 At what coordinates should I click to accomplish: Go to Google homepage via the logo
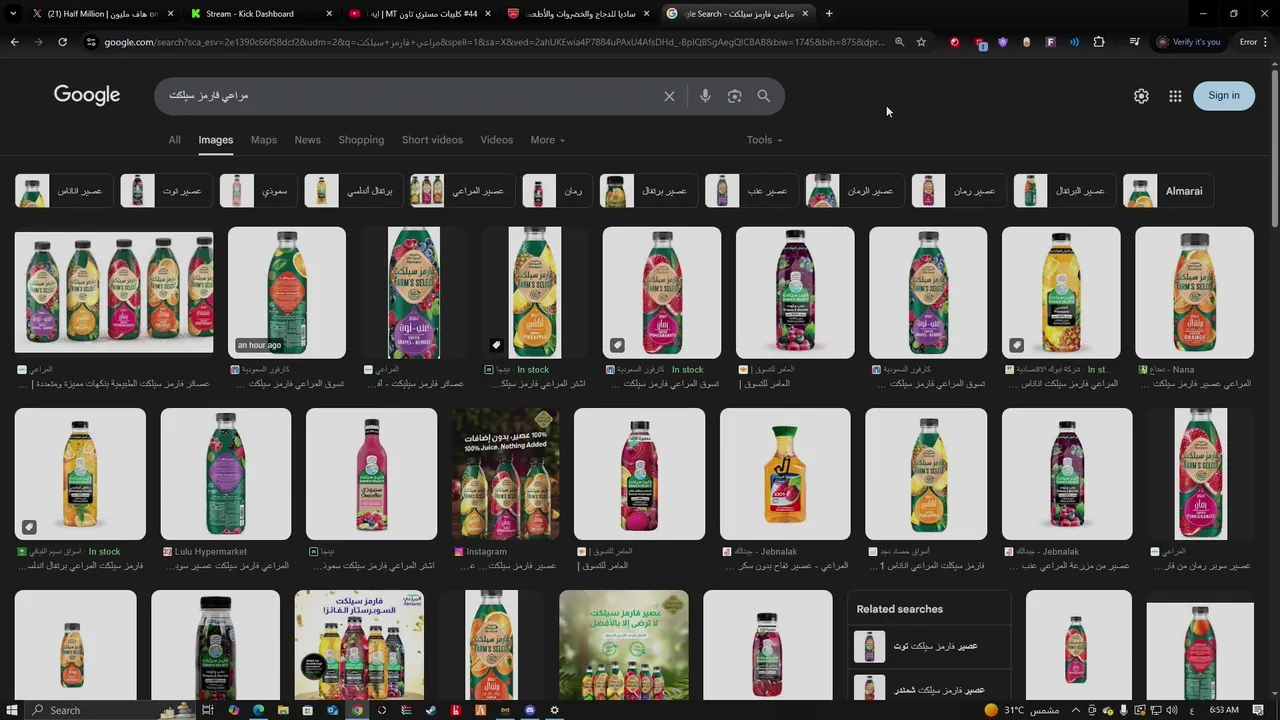pos(87,95)
